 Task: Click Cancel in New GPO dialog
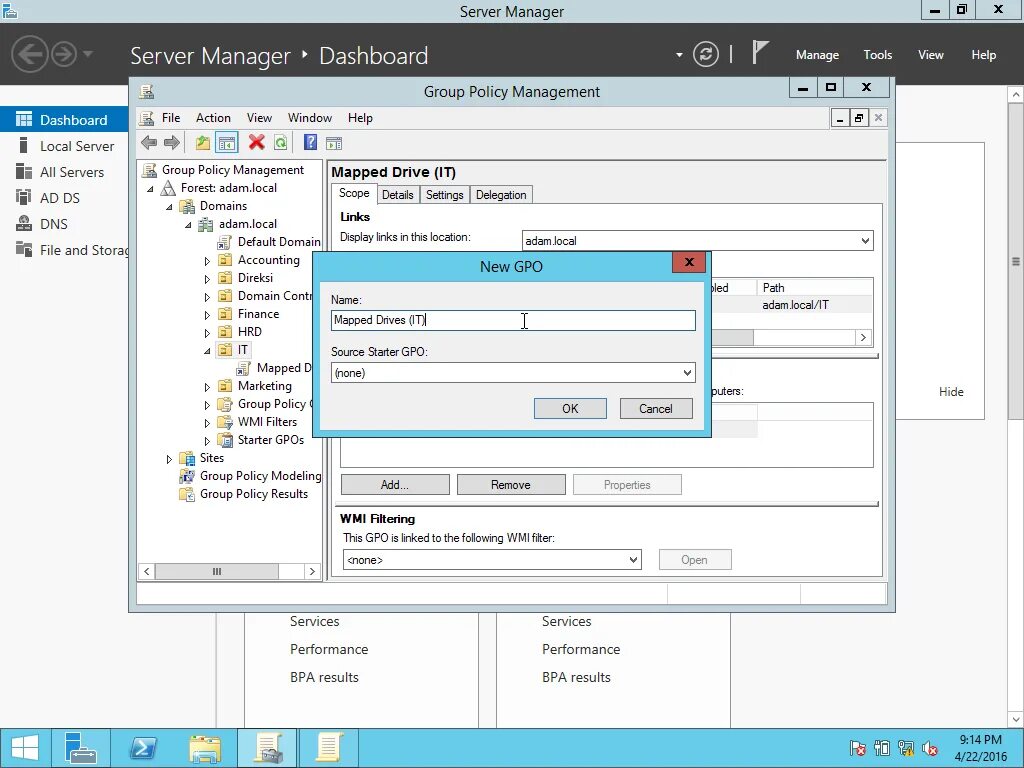tap(656, 408)
